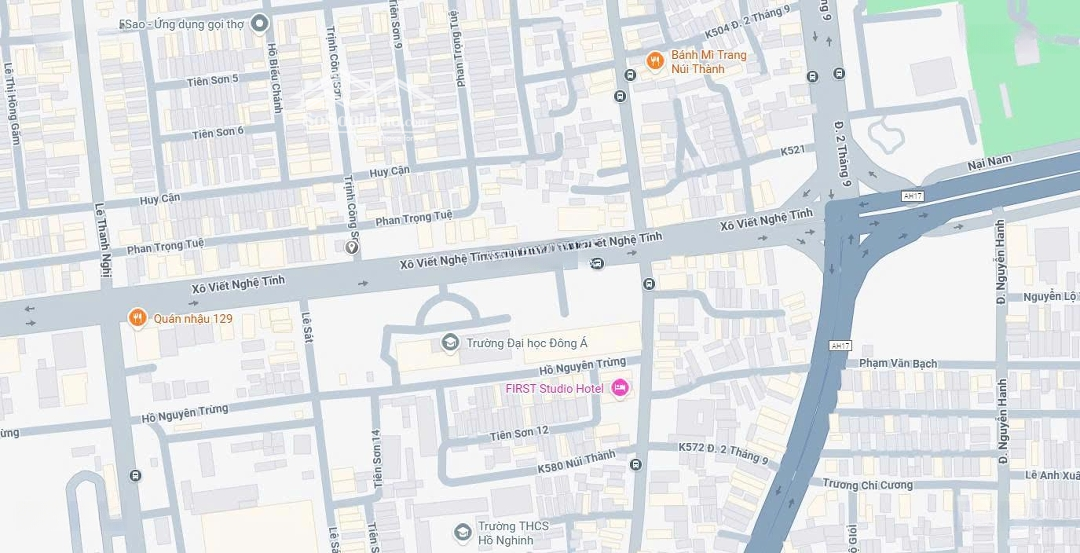1080x553 pixels.
Task: Click the FIRST Studio Hotel label
Action: tap(554, 388)
